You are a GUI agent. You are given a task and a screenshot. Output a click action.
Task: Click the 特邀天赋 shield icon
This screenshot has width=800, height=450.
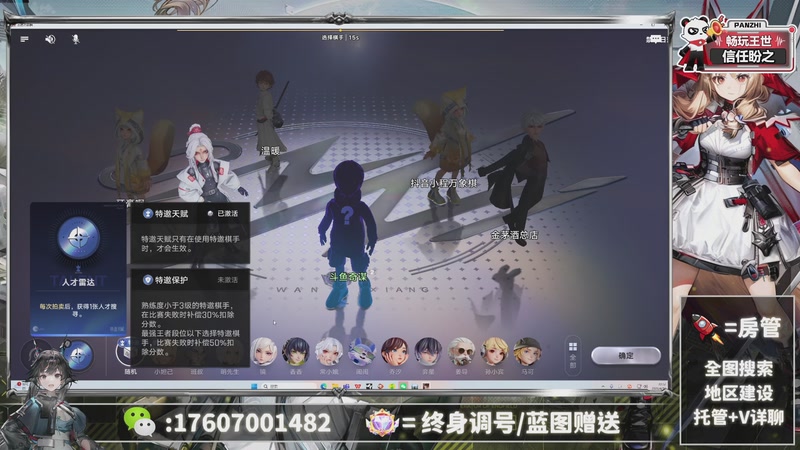148,214
